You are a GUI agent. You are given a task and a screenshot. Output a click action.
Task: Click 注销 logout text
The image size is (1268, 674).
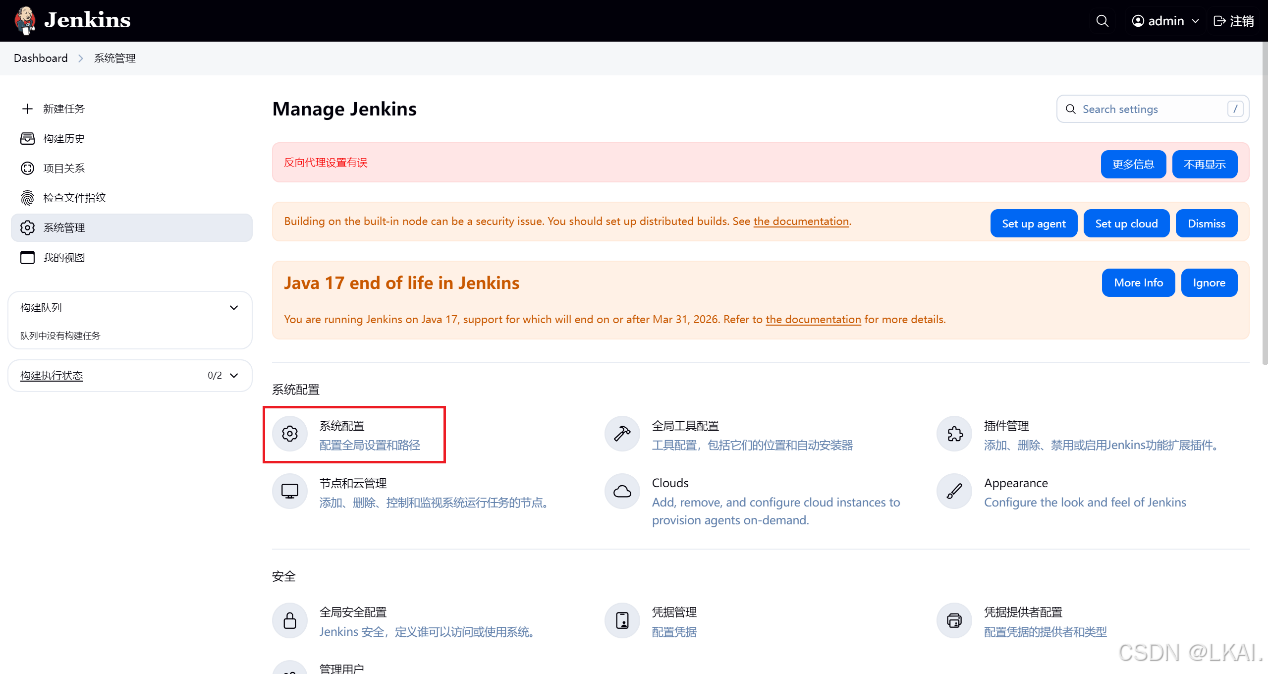[1242, 21]
